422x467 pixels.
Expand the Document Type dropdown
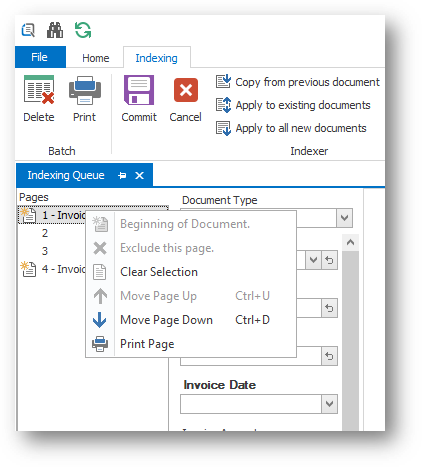click(x=344, y=218)
